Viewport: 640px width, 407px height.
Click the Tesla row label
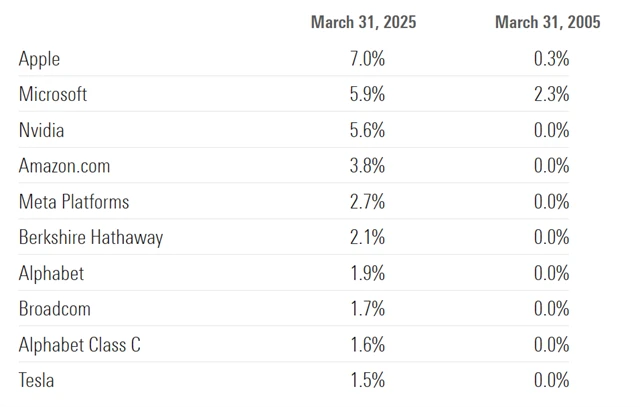point(36,380)
